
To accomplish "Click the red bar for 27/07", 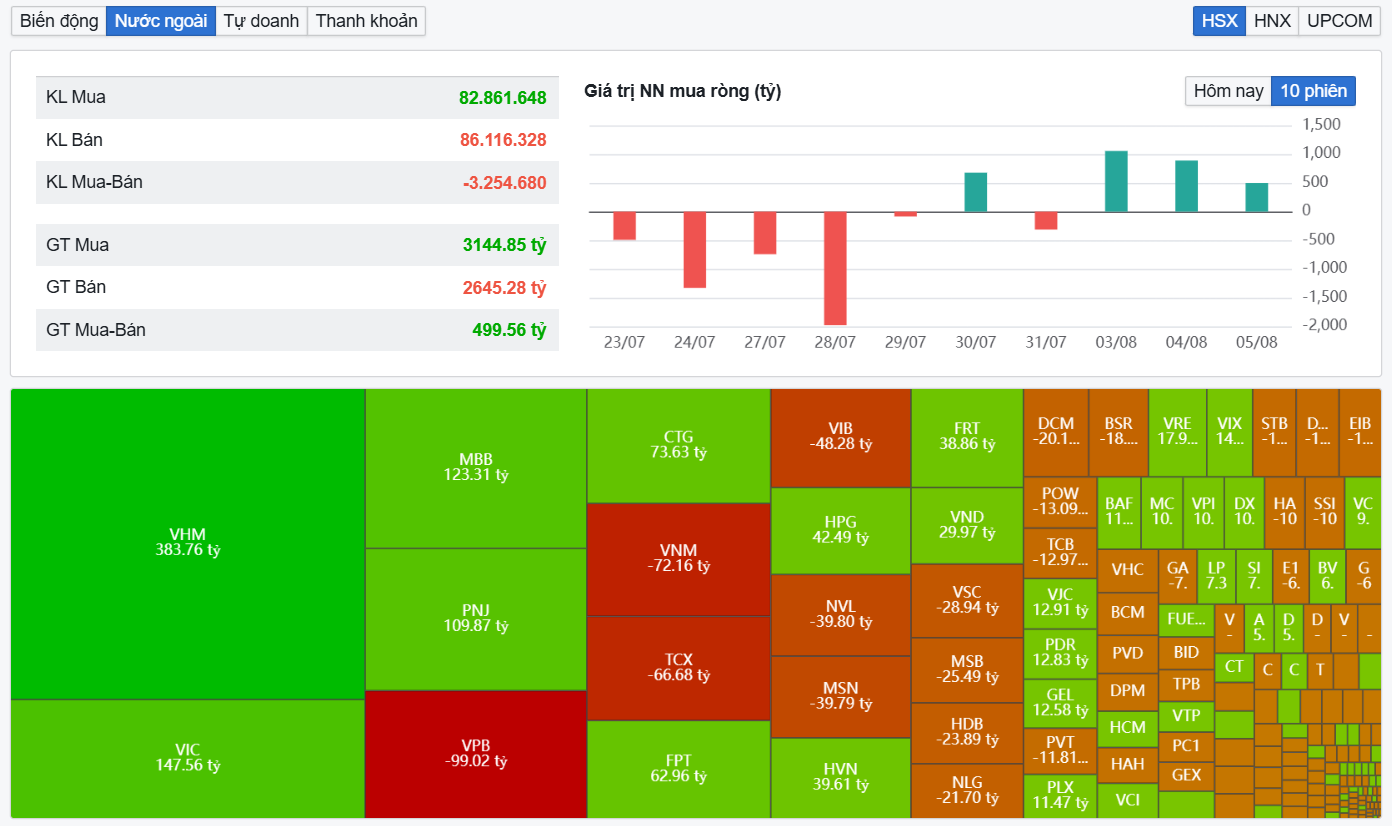I will point(765,233).
